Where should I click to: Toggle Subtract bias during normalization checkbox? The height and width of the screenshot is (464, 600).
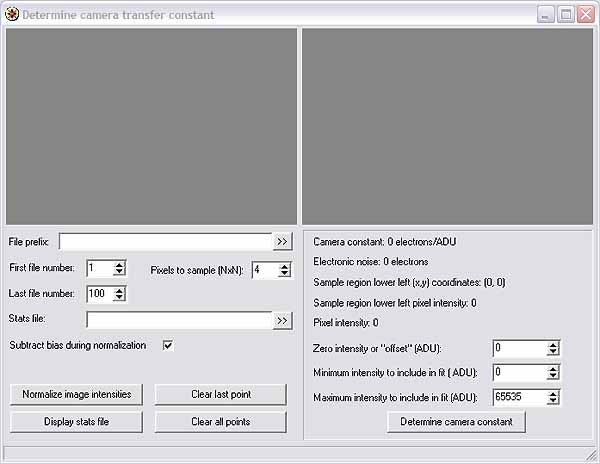[x=168, y=345]
